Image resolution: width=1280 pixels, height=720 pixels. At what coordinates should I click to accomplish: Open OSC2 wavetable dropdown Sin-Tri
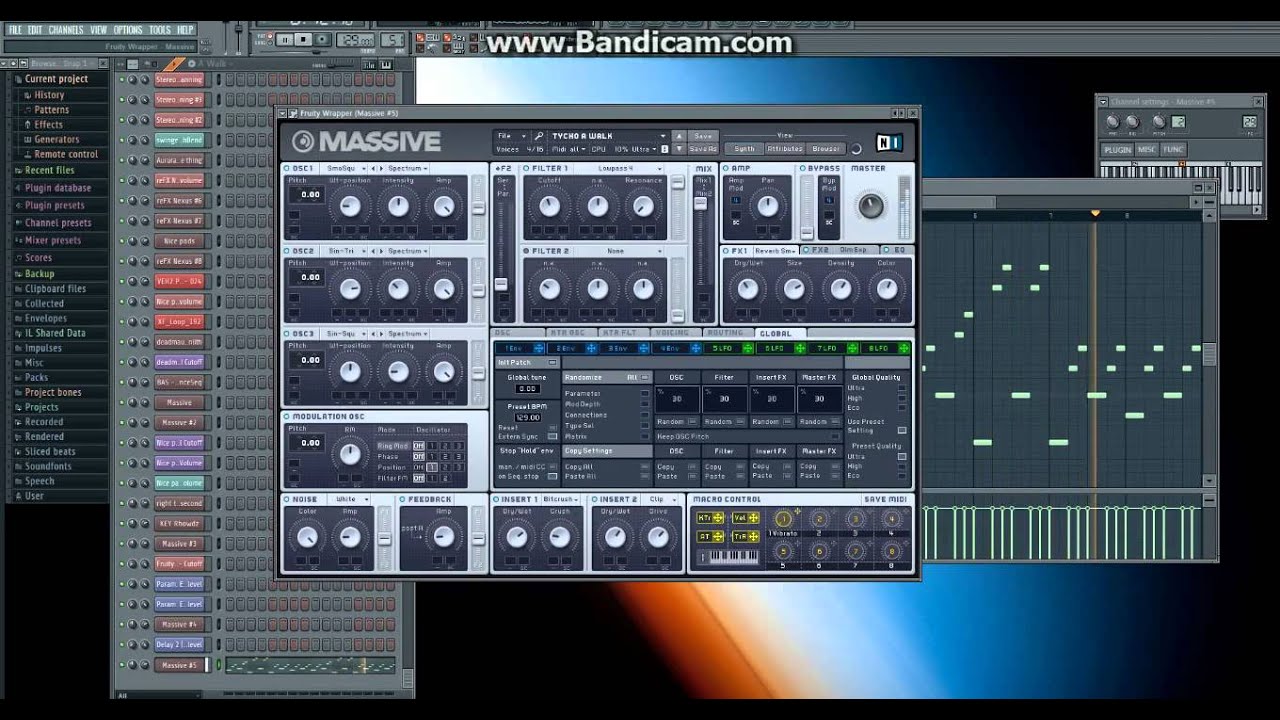344,251
